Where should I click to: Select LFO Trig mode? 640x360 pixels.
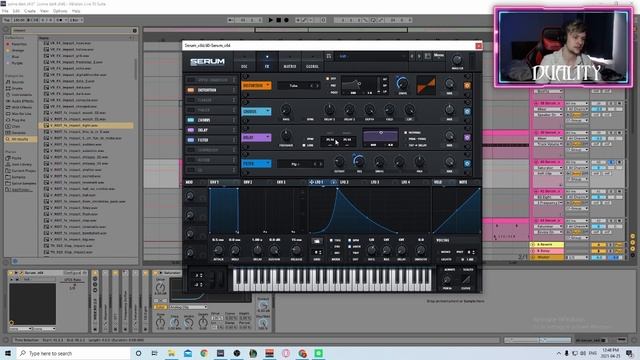point(335,240)
